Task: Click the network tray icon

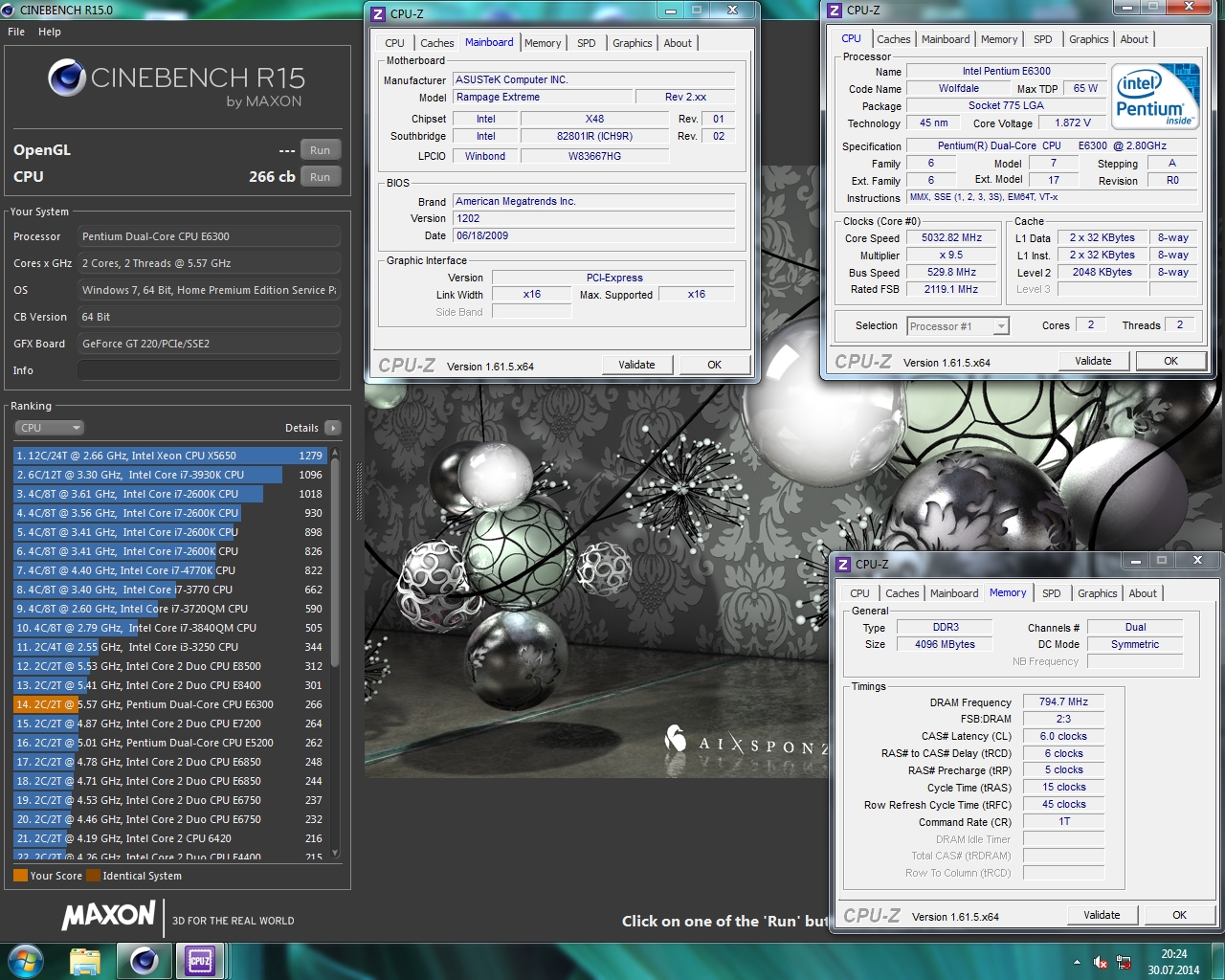Action: point(1124,962)
